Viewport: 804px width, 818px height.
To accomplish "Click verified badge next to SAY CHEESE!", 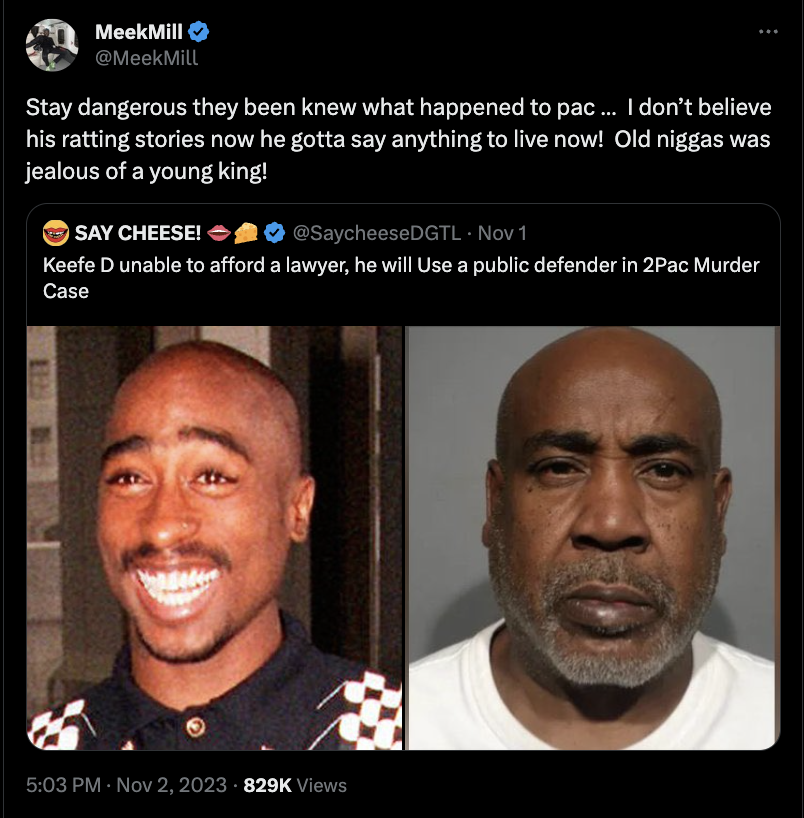I will [x=274, y=233].
